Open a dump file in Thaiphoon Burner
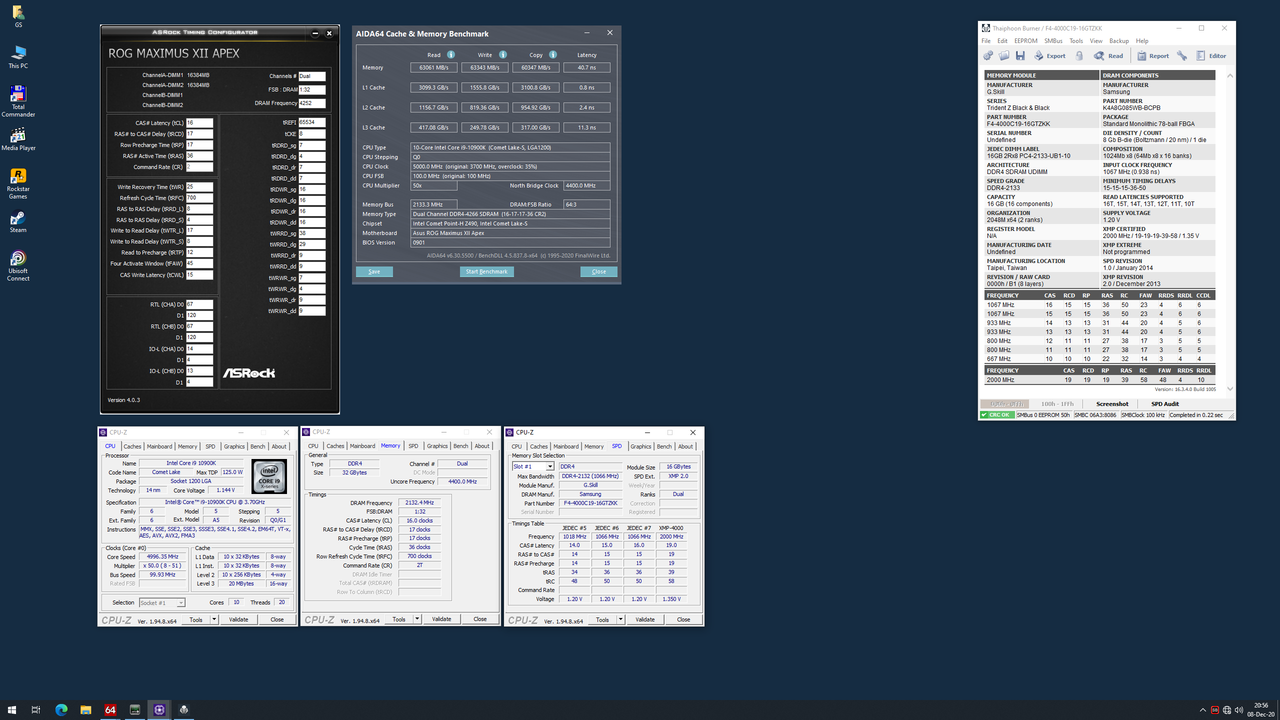This screenshot has height=720, width=1280. point(1004,56)
